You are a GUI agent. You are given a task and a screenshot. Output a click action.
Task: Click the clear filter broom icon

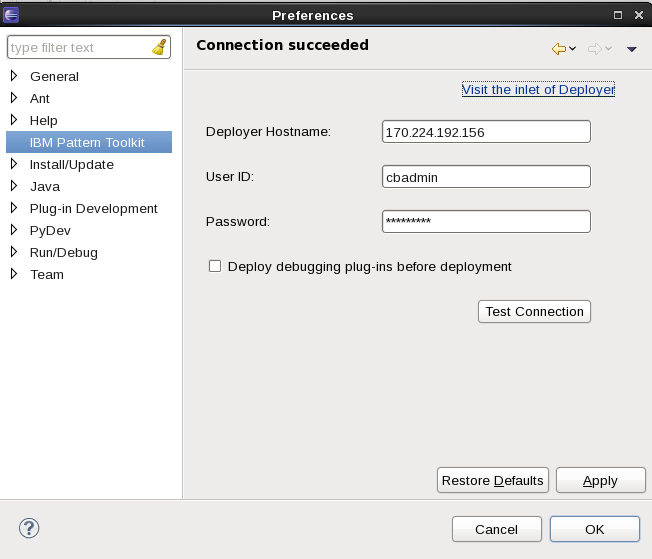tap(159, 47)
